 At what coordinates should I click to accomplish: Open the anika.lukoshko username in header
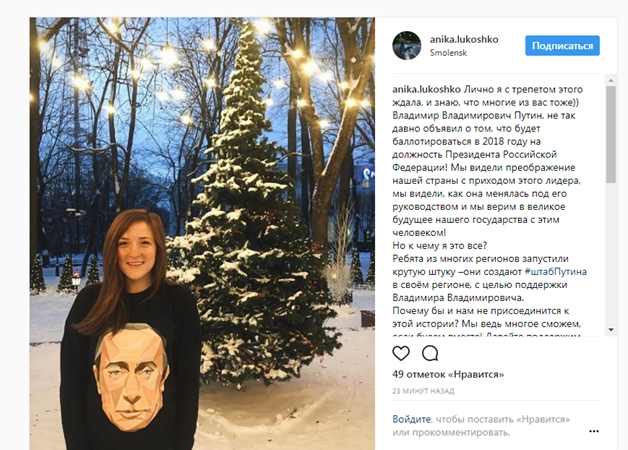464,39
